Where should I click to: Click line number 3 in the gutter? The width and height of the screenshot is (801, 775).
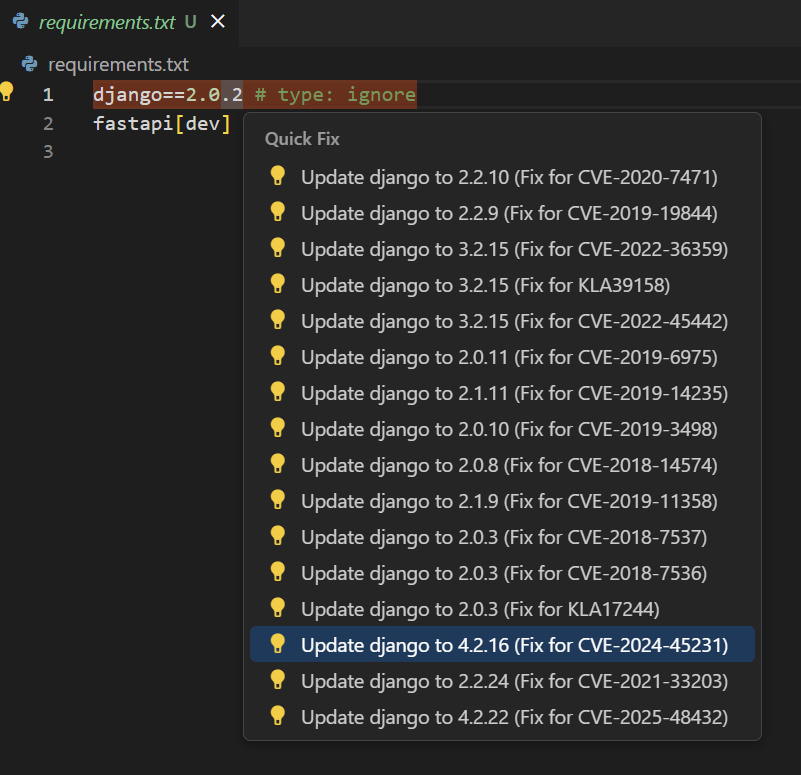[x=48, y=152]
